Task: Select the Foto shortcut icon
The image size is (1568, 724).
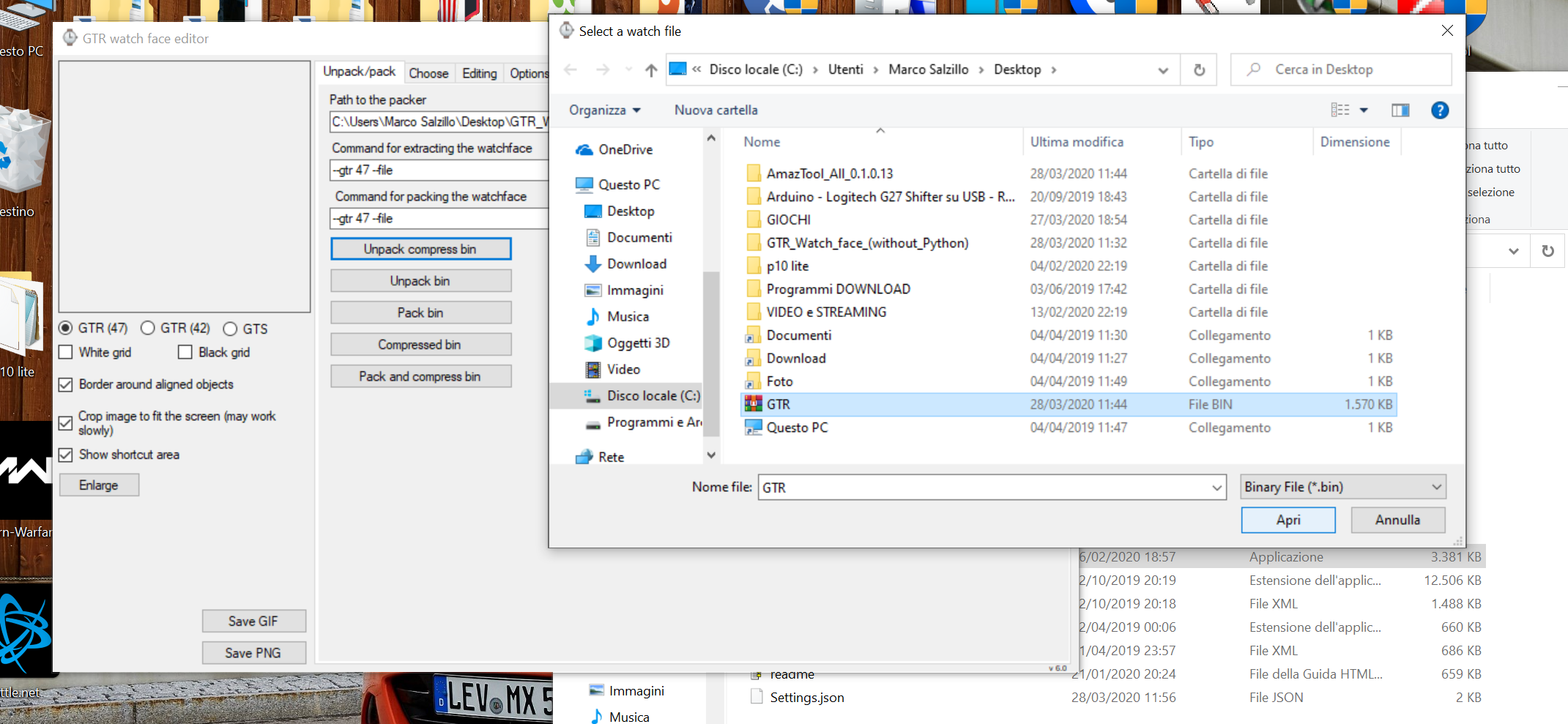Action: pos(753,381)
